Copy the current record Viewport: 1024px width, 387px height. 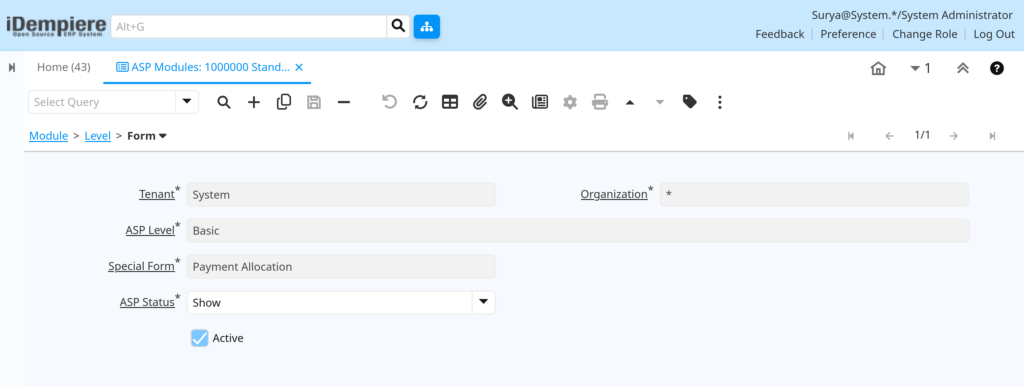click(284, 102)
